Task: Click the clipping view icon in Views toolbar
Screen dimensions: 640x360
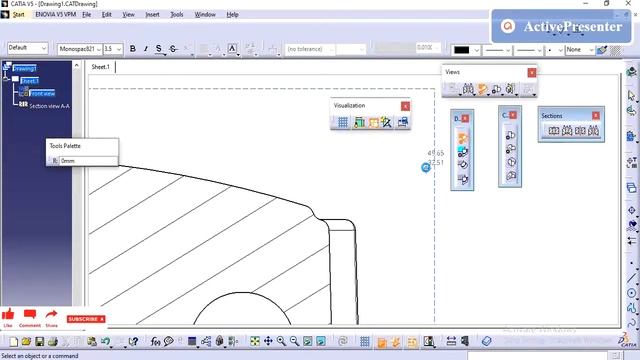Action: pyautogui.click(x=496, y=89)
